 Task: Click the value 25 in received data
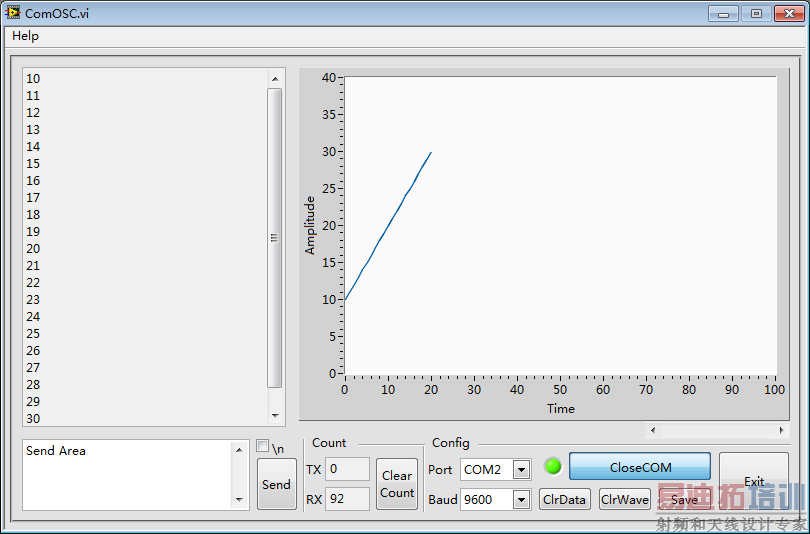33,334
